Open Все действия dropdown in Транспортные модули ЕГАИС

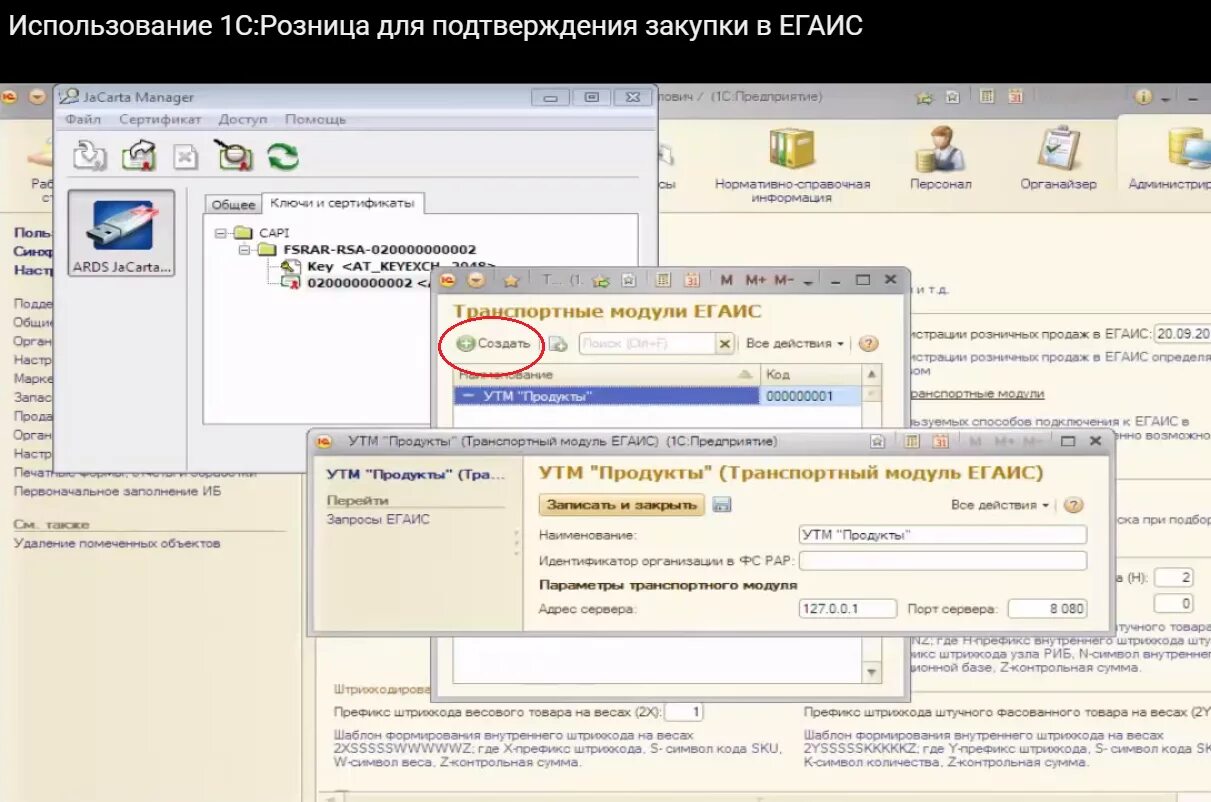(x=795, y=343)
